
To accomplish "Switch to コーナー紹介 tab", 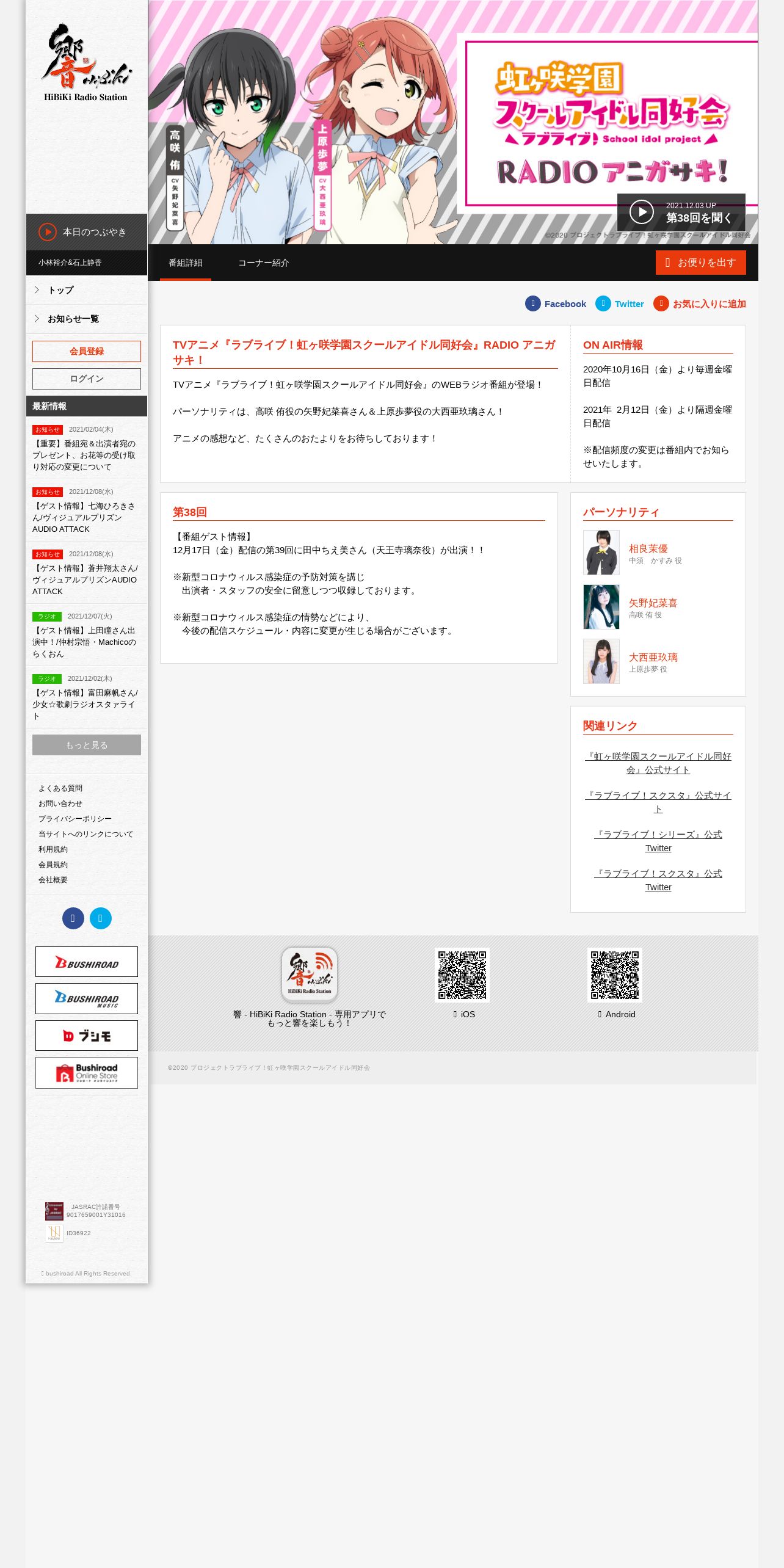I will (x=264, y=263).
